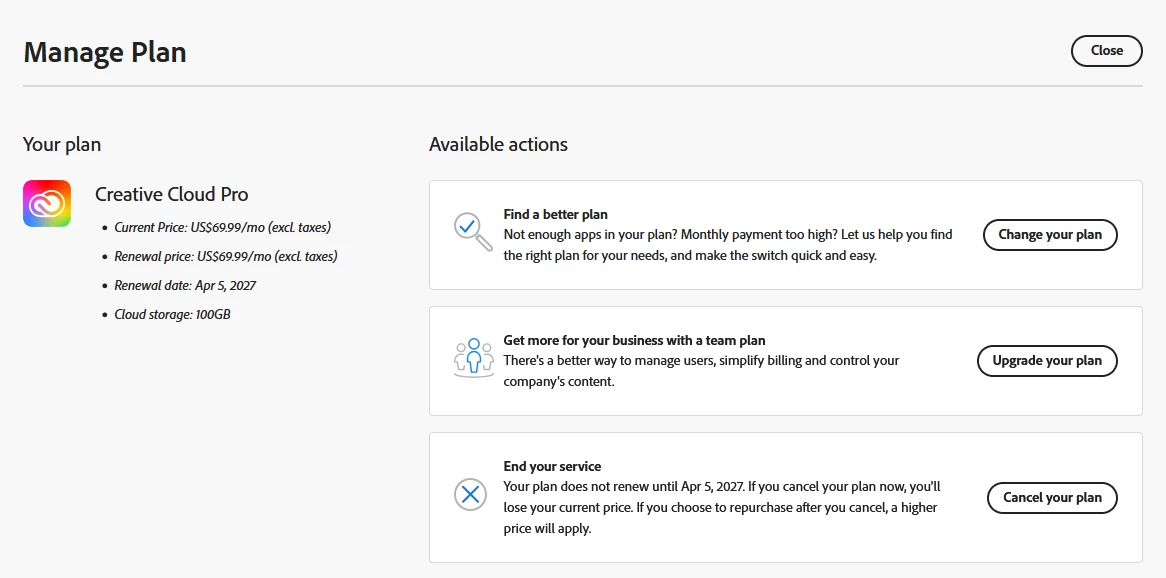1166x578 pixels.
Task: Click the Your plan section heading
Action: click(62, 144)
